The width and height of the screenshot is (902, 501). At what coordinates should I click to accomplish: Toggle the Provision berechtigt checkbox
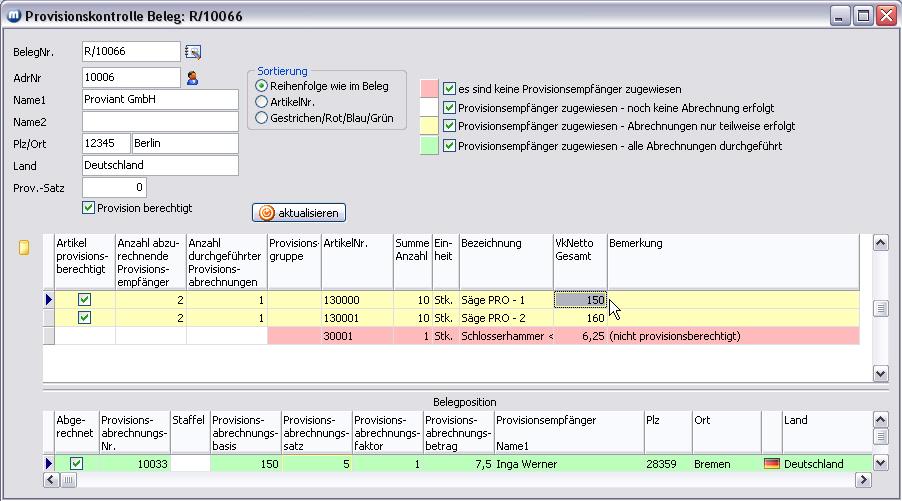pos(88,208)
